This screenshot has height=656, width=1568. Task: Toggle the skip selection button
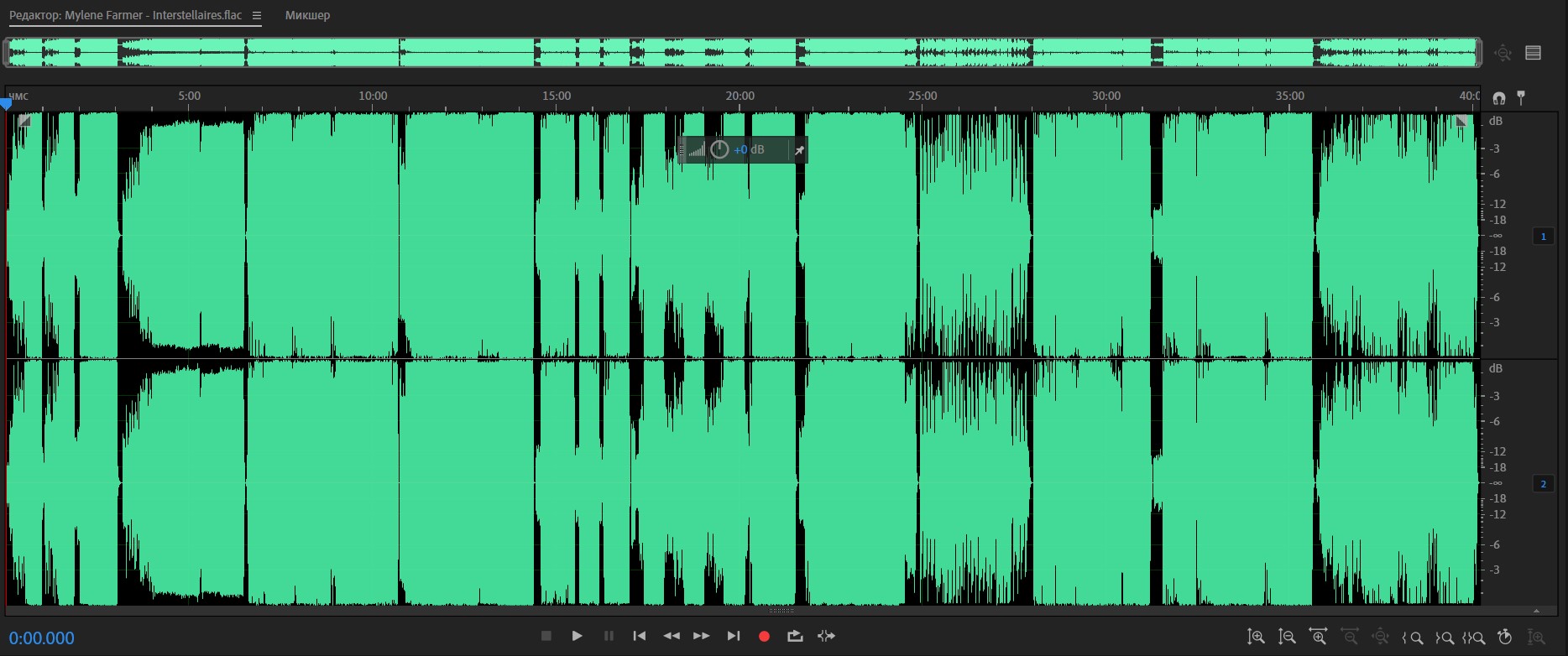[827, 637]
